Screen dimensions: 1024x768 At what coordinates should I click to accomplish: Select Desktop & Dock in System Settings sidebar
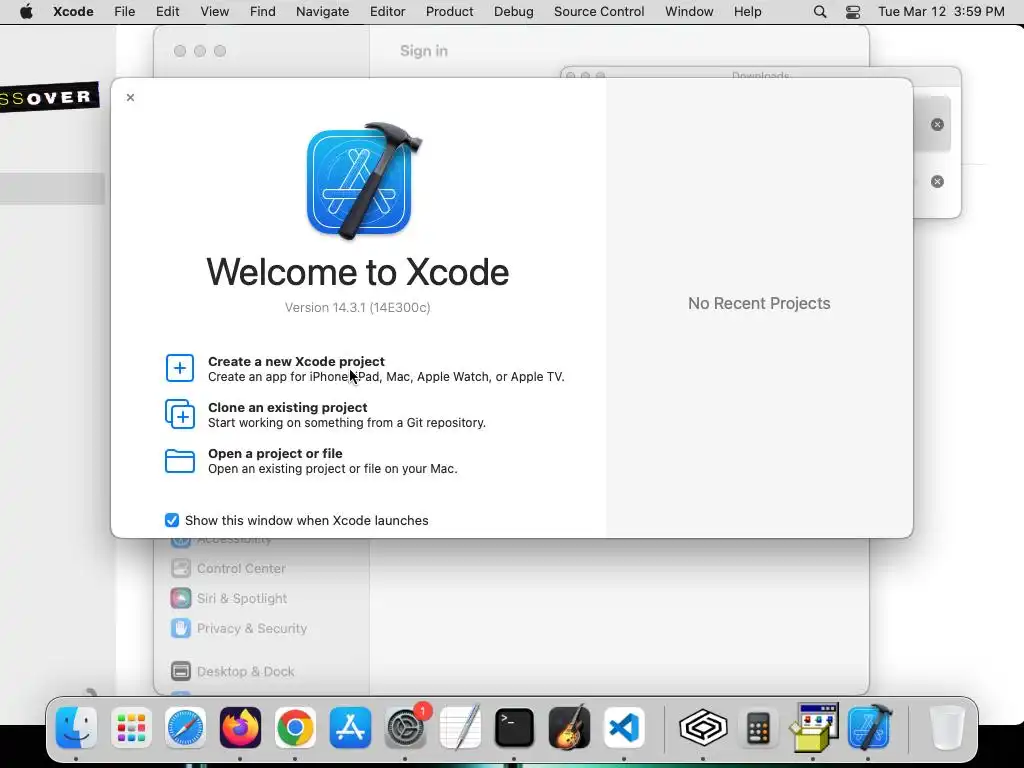point(232,671)
